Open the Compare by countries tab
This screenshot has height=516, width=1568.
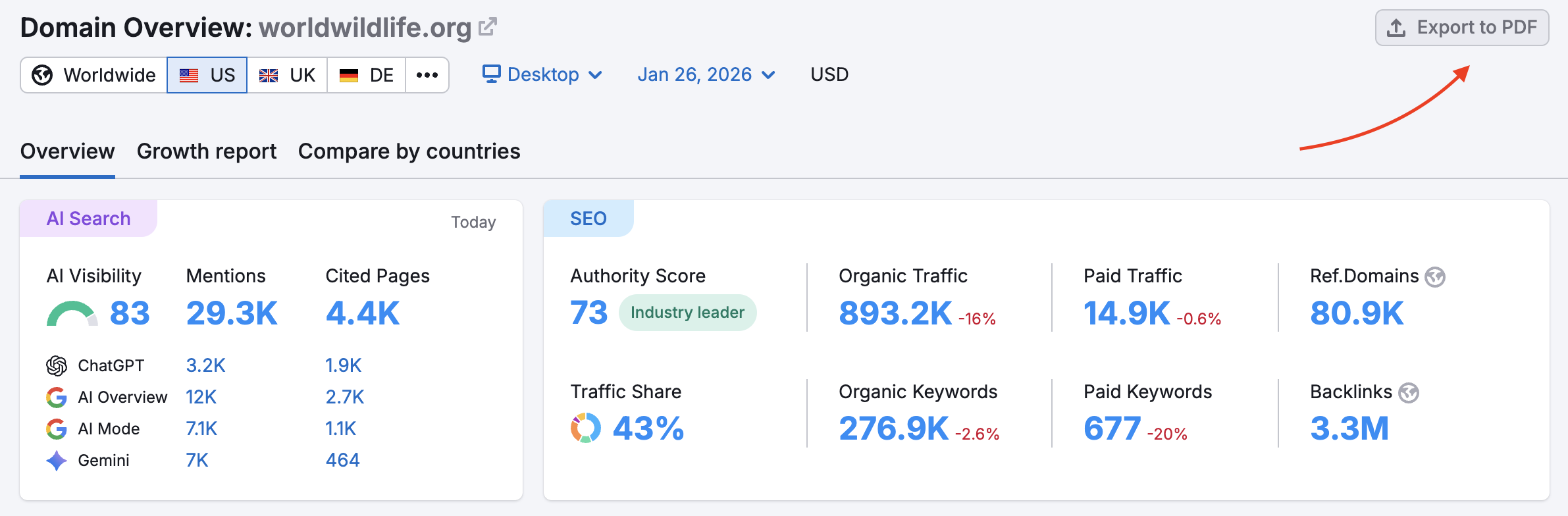(409, 151)
